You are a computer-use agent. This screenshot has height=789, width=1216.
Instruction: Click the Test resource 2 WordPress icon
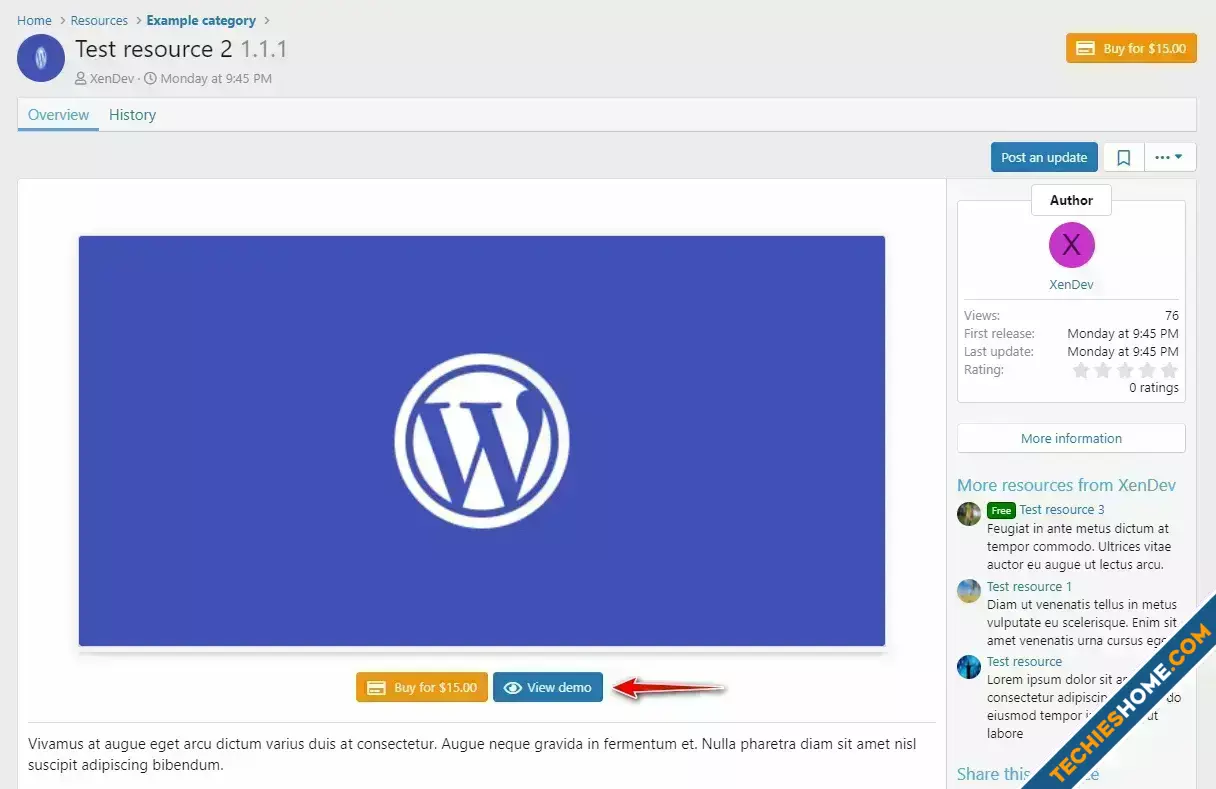coord(41,58)
